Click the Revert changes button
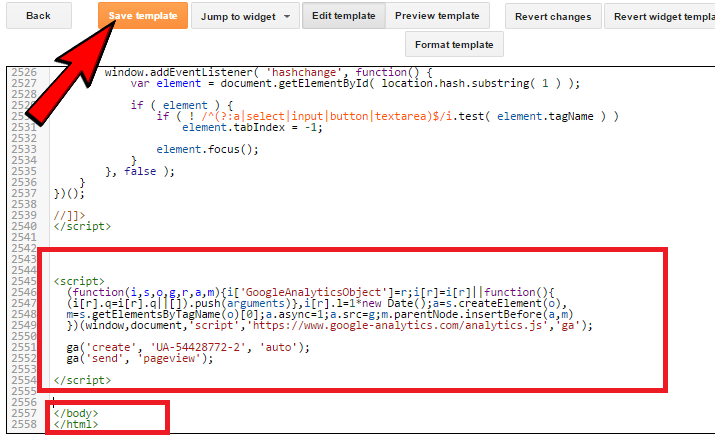Image resolution: width=715 pixels, height=437 pixels. (553, 16)
